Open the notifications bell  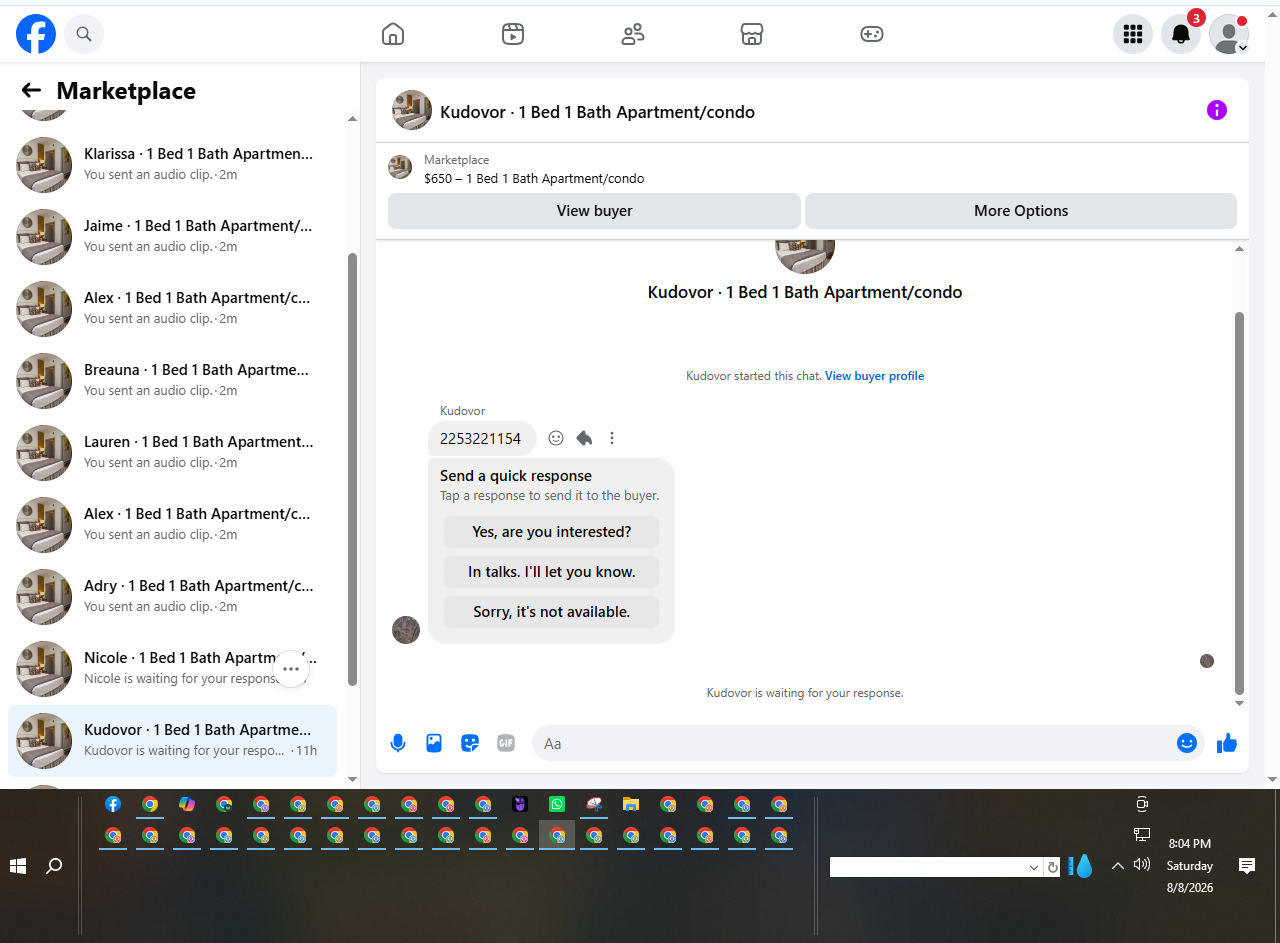click(1181, 34)
